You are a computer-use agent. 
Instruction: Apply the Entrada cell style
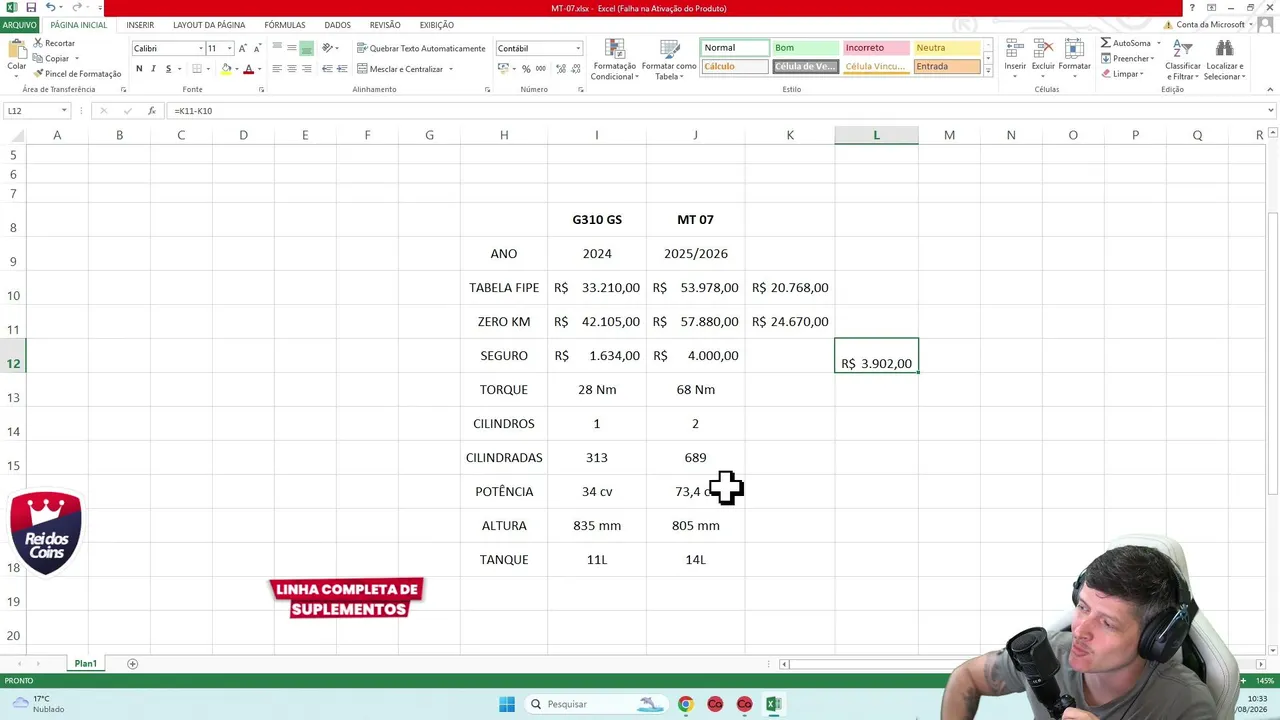tap(946, 67)
